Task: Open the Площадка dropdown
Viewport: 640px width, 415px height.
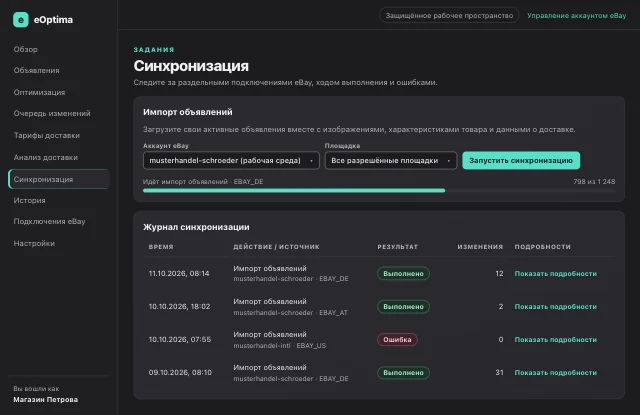Action: (x=391, y=161)
